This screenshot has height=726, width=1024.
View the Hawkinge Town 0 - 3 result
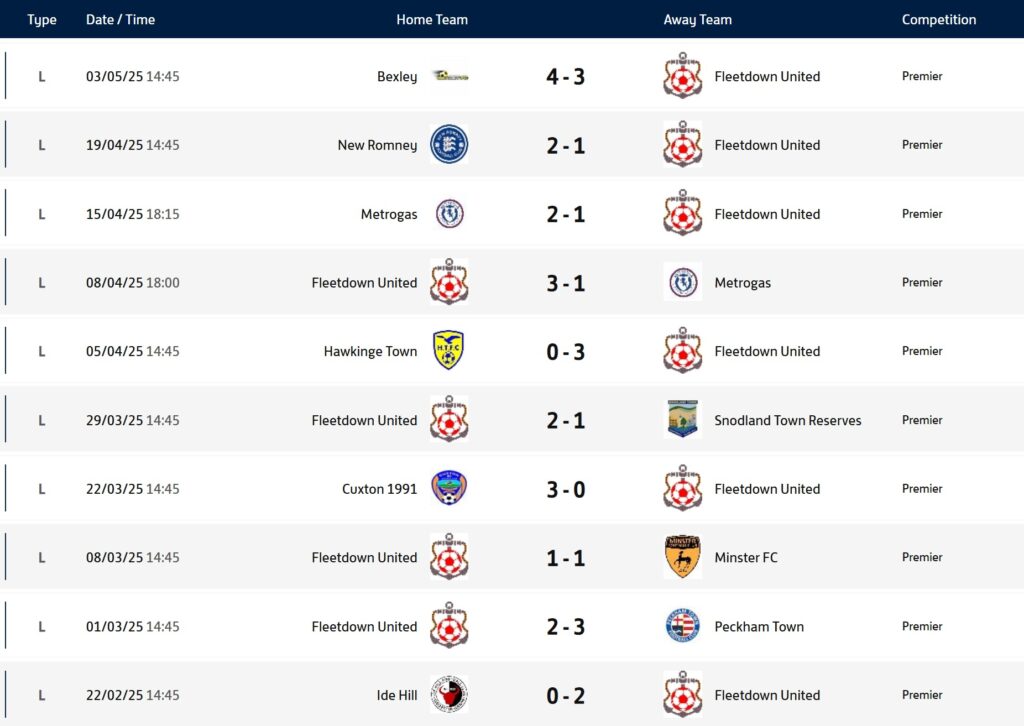pyautogui.click(x=566, y=352)
